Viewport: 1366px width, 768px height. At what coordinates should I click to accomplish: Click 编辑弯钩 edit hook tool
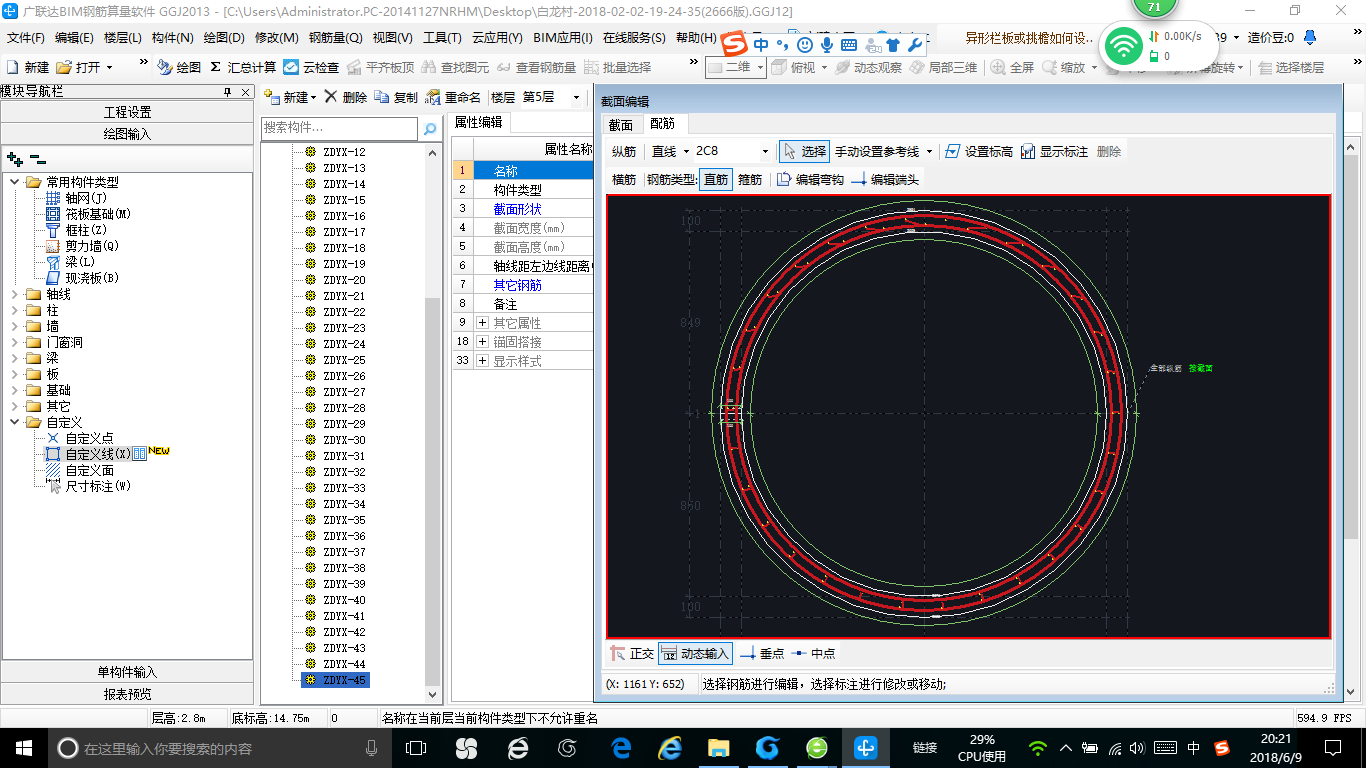pyautogui.click(x=811, y=179)
